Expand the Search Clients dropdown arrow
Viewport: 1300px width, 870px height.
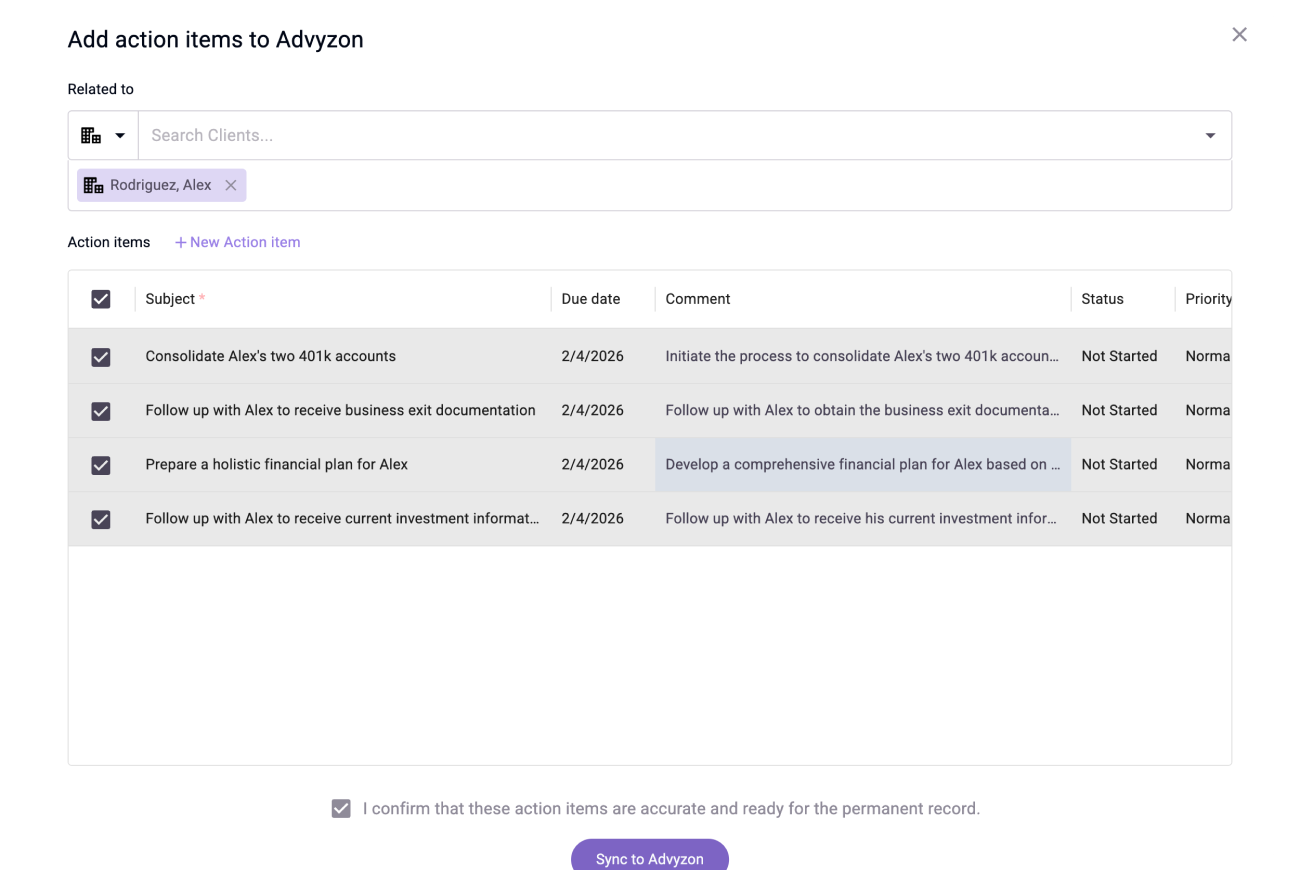tap(1210, 135)
